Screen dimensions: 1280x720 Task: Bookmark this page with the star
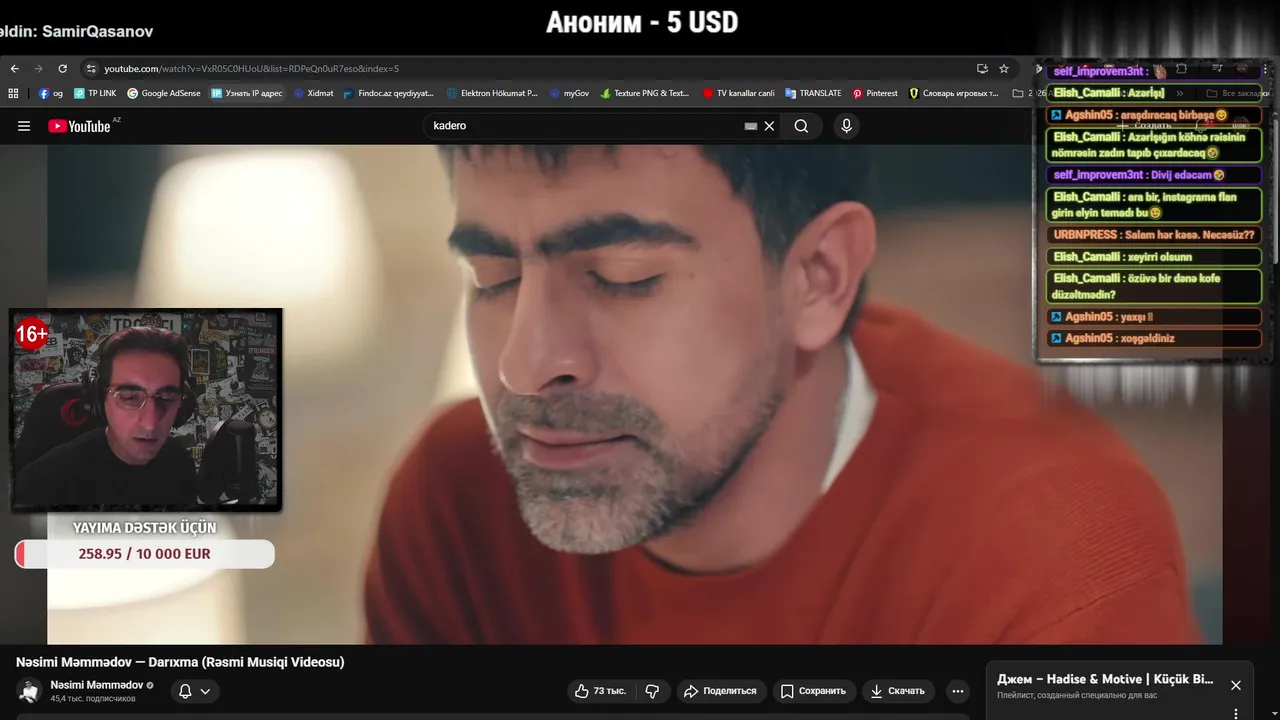[x=1004, y=69]
